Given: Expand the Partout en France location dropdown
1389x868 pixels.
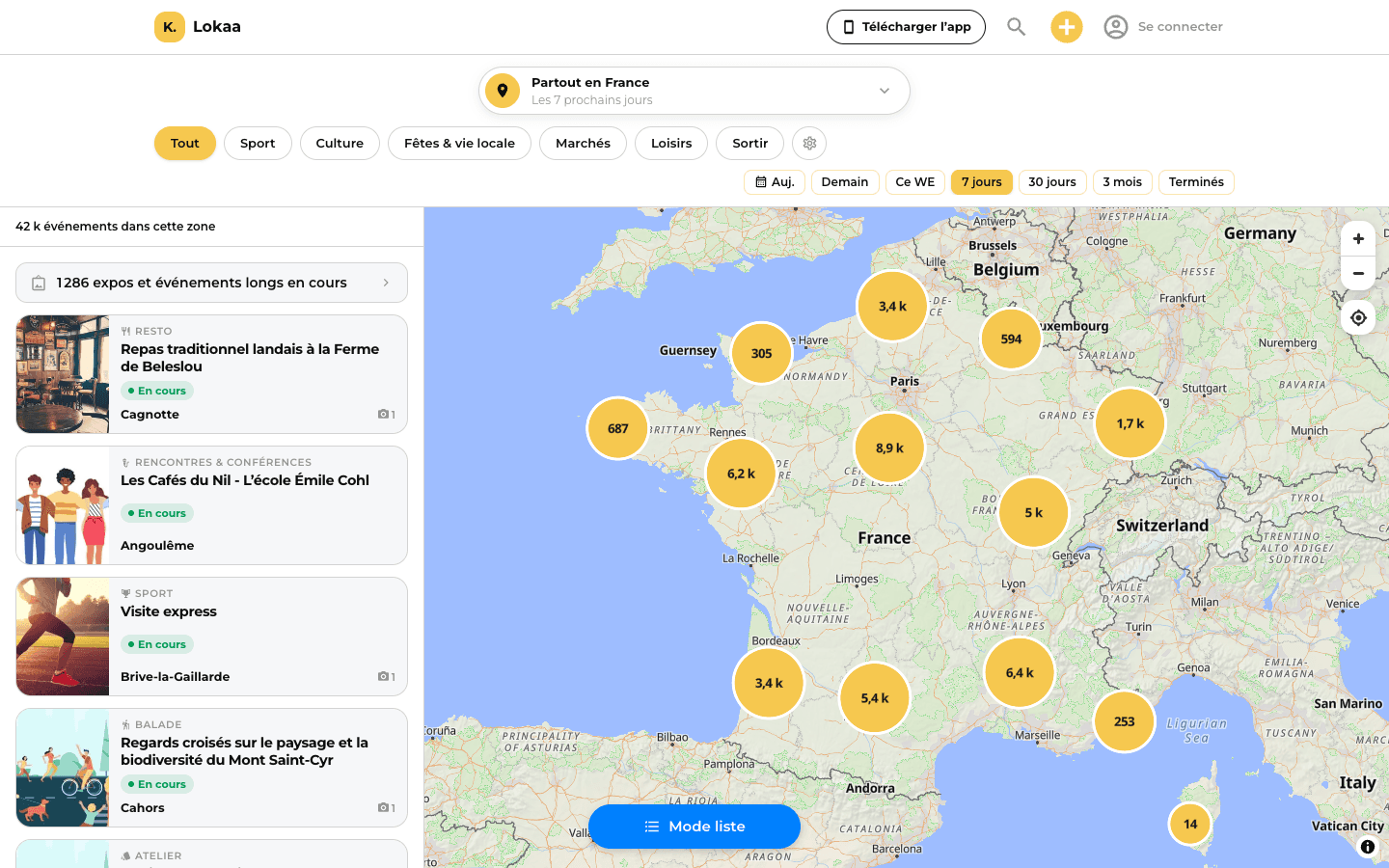Looking at the screenshot, I should click(694, 91).
